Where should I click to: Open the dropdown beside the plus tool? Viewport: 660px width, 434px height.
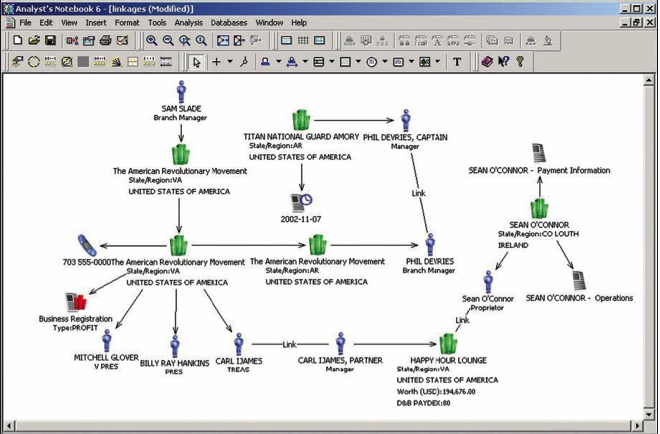point(230,62)
